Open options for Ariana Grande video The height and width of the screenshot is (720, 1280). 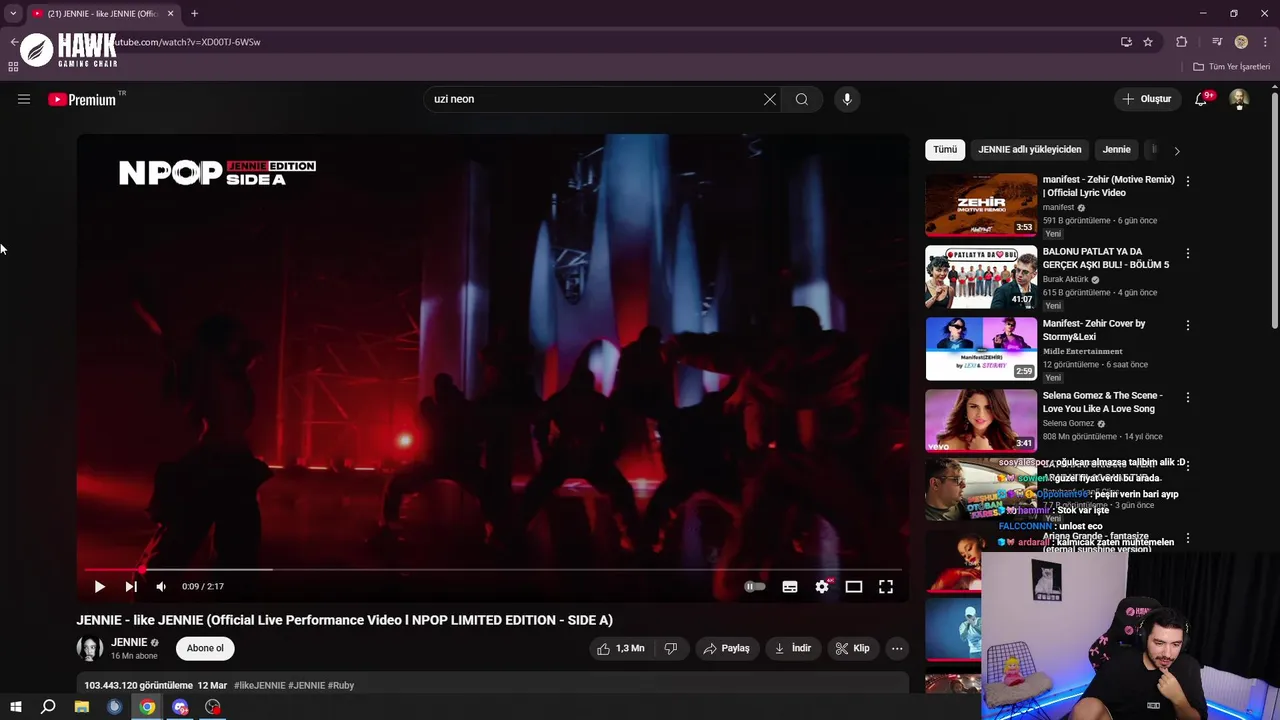[1188, 539]
